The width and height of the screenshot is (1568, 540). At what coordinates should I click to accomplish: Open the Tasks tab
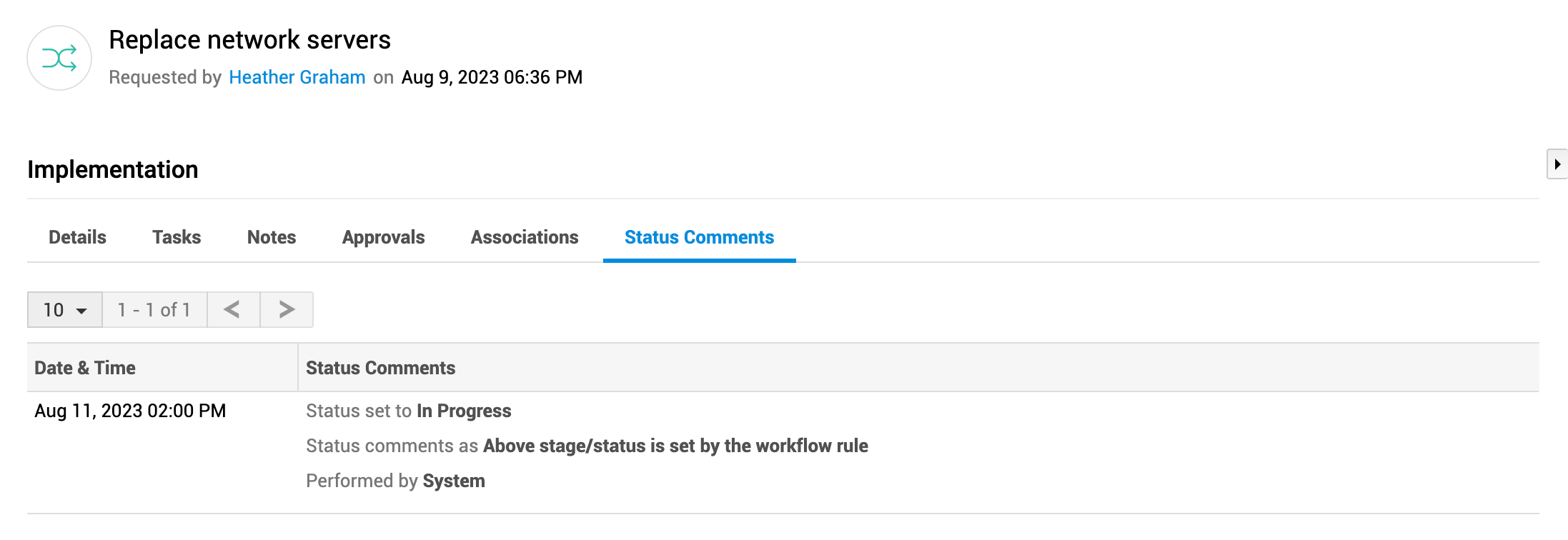177,237
